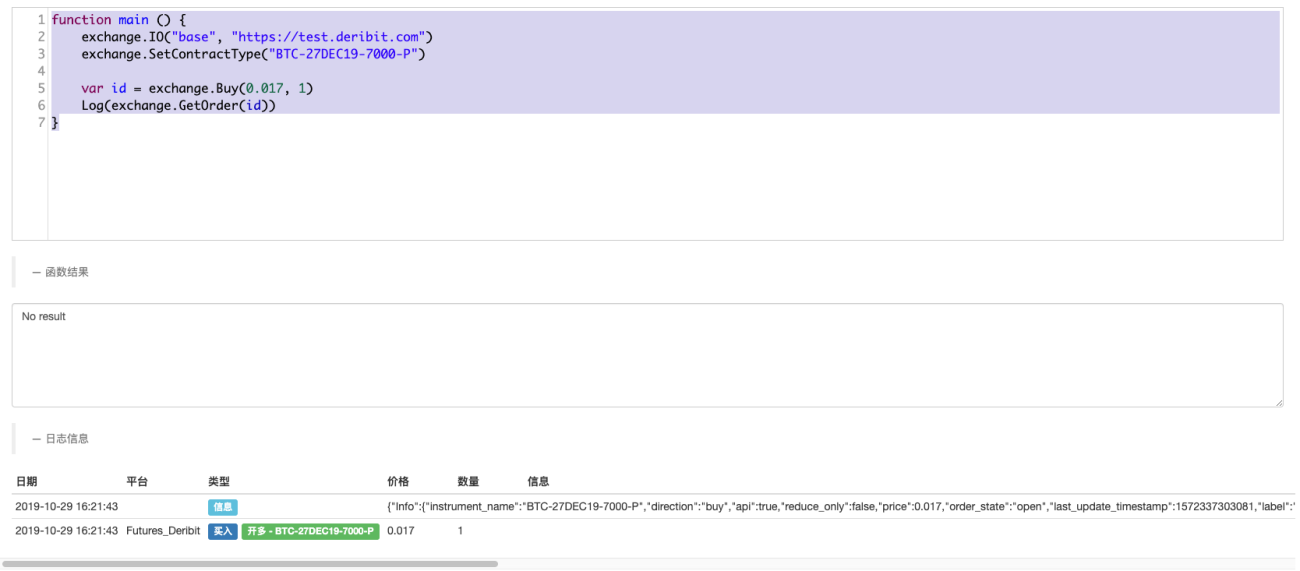Image resolution: width=1300 pixels, height=571 pixels.
Task: Click the 类型 column header
Action: point(219,482)
